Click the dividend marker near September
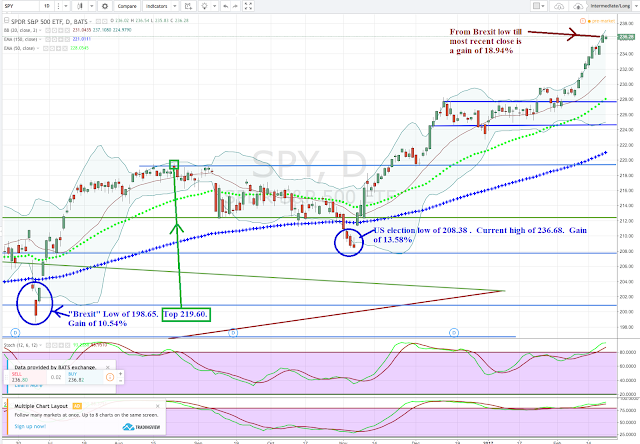The height and width of the screenshot is (444, 640). pyautogui.click(x=233, y=333)
